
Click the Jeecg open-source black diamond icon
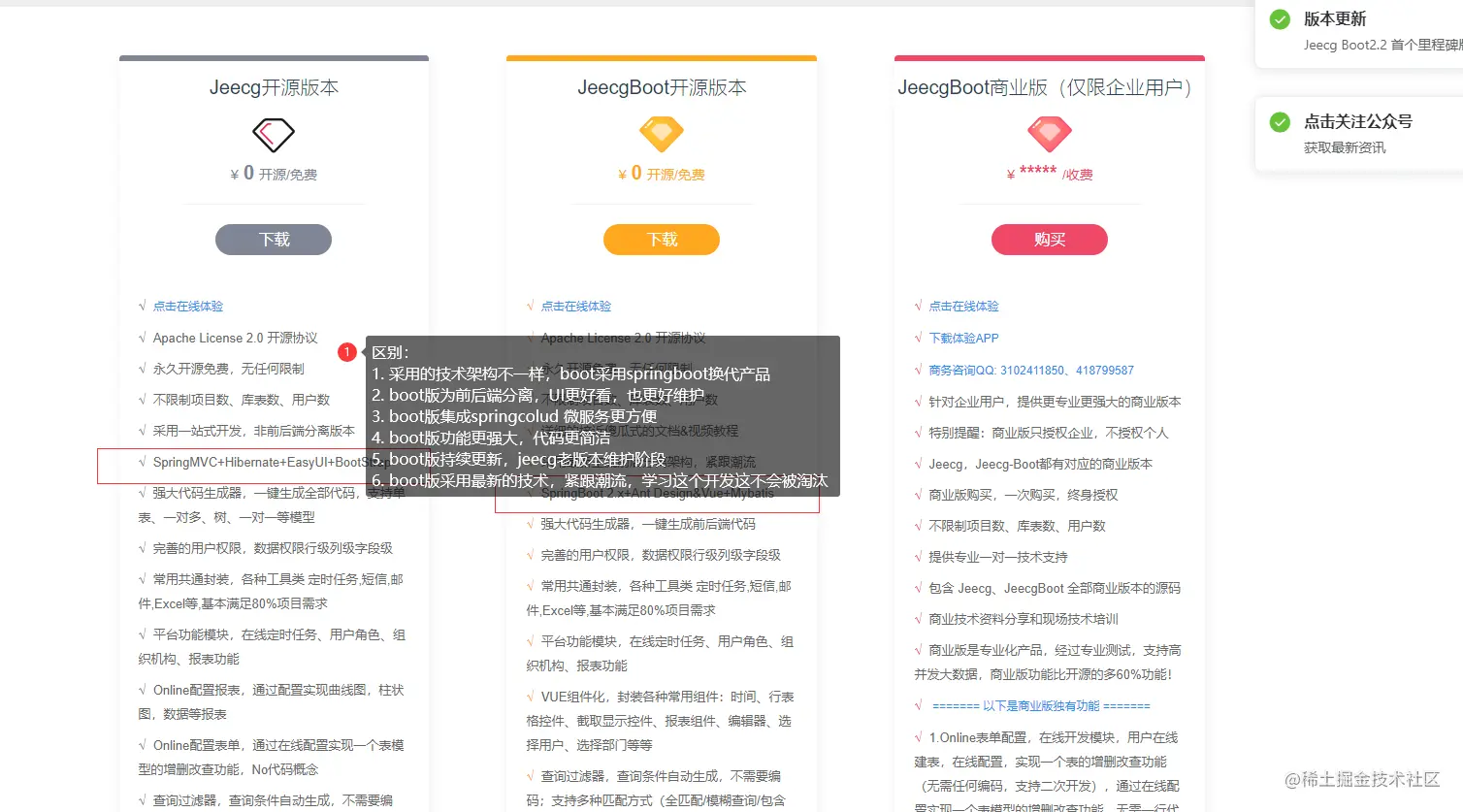pyautogui.click(x=274, y=134)
